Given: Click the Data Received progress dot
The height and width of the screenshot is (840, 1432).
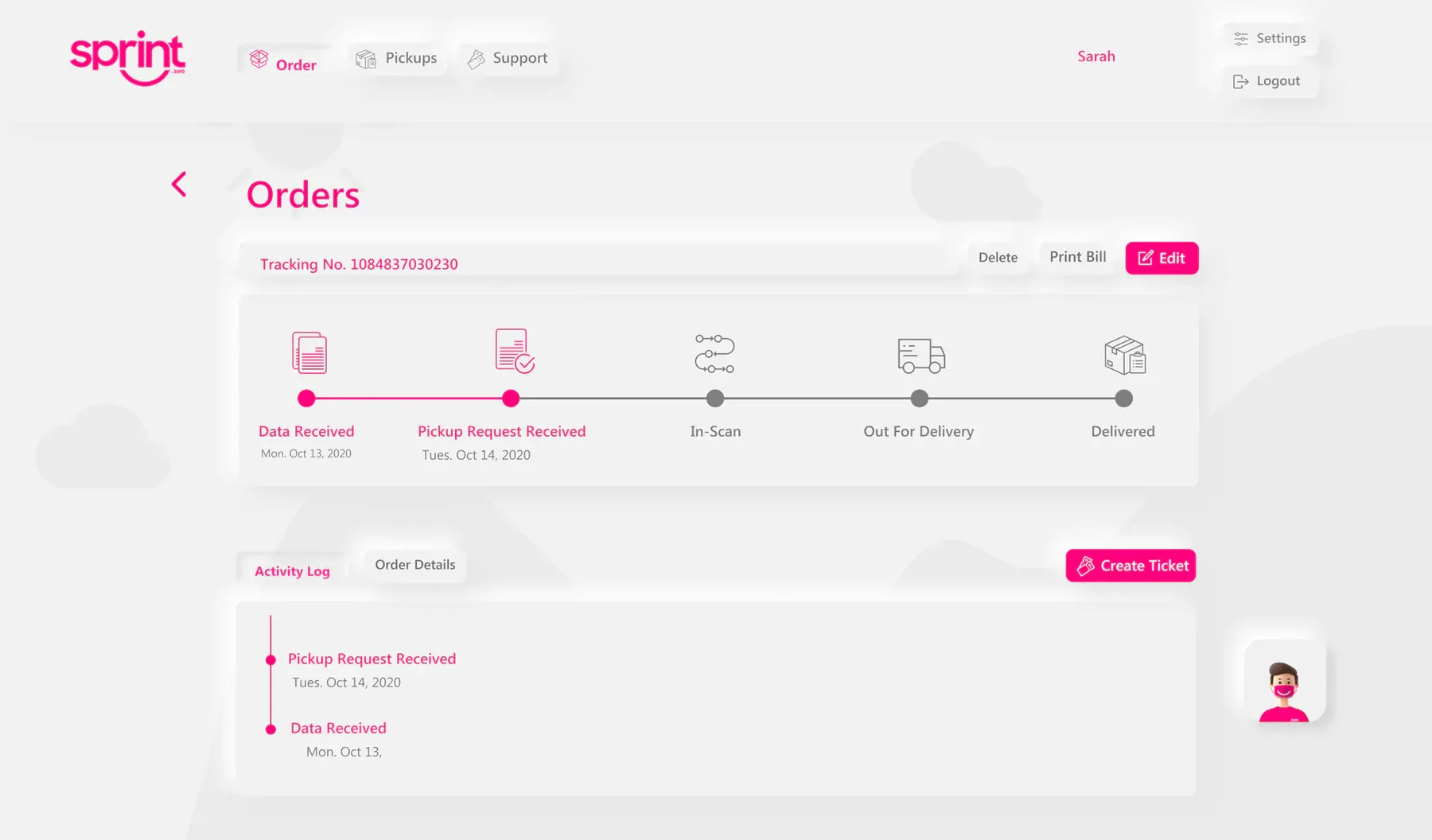Looking at the screenshot, I should coord(306,399).
